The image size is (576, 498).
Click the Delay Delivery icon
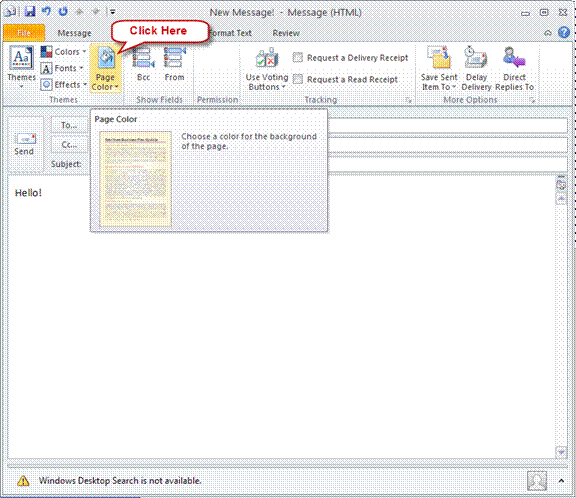point(476,58)
